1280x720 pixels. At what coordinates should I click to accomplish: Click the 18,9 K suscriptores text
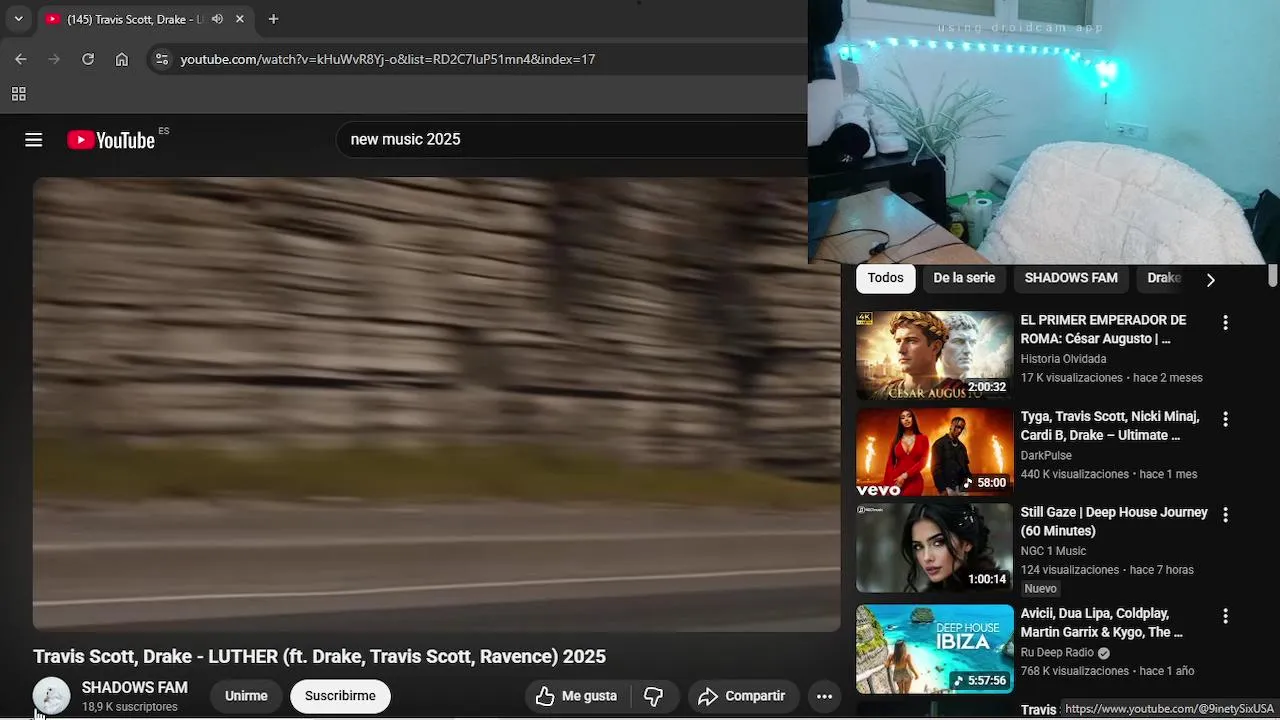tap(129, 707)
